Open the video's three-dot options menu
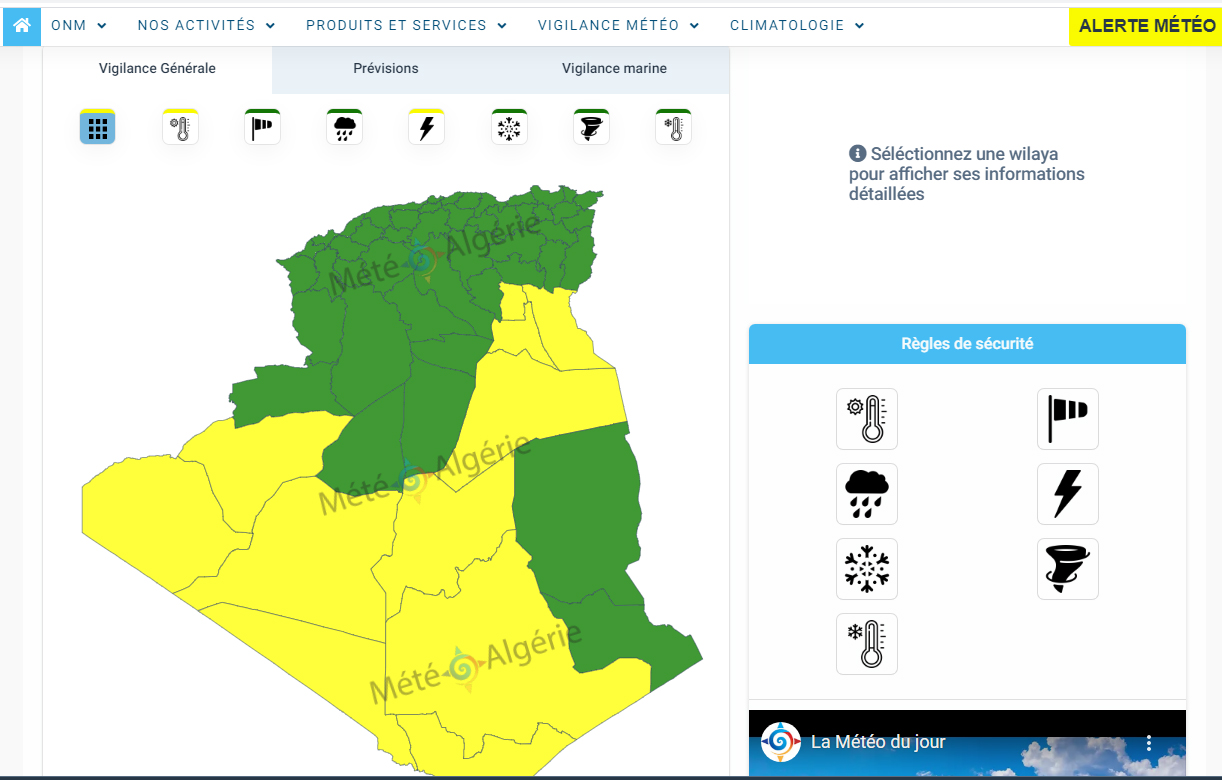Image resolution: width=1222 pixels, height=780 pixels. tap(1150, 743)
